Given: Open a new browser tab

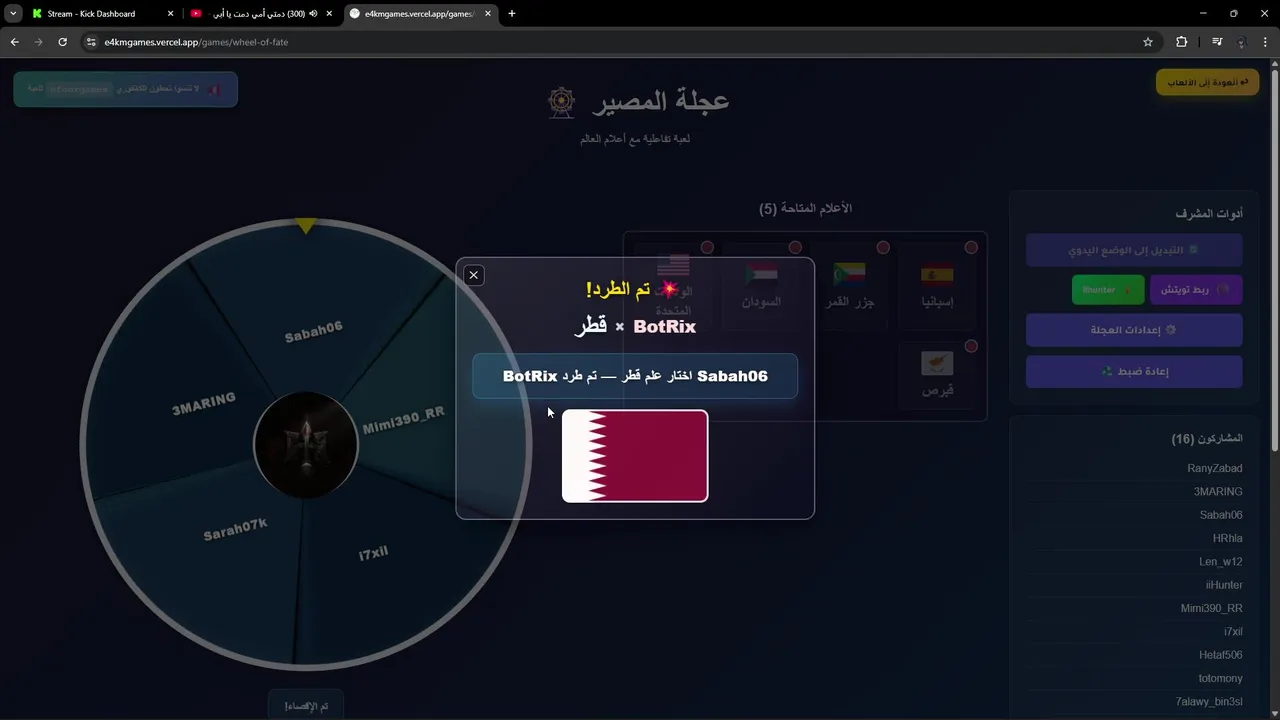Looking at the screenshot, I should tap(512, 14).
